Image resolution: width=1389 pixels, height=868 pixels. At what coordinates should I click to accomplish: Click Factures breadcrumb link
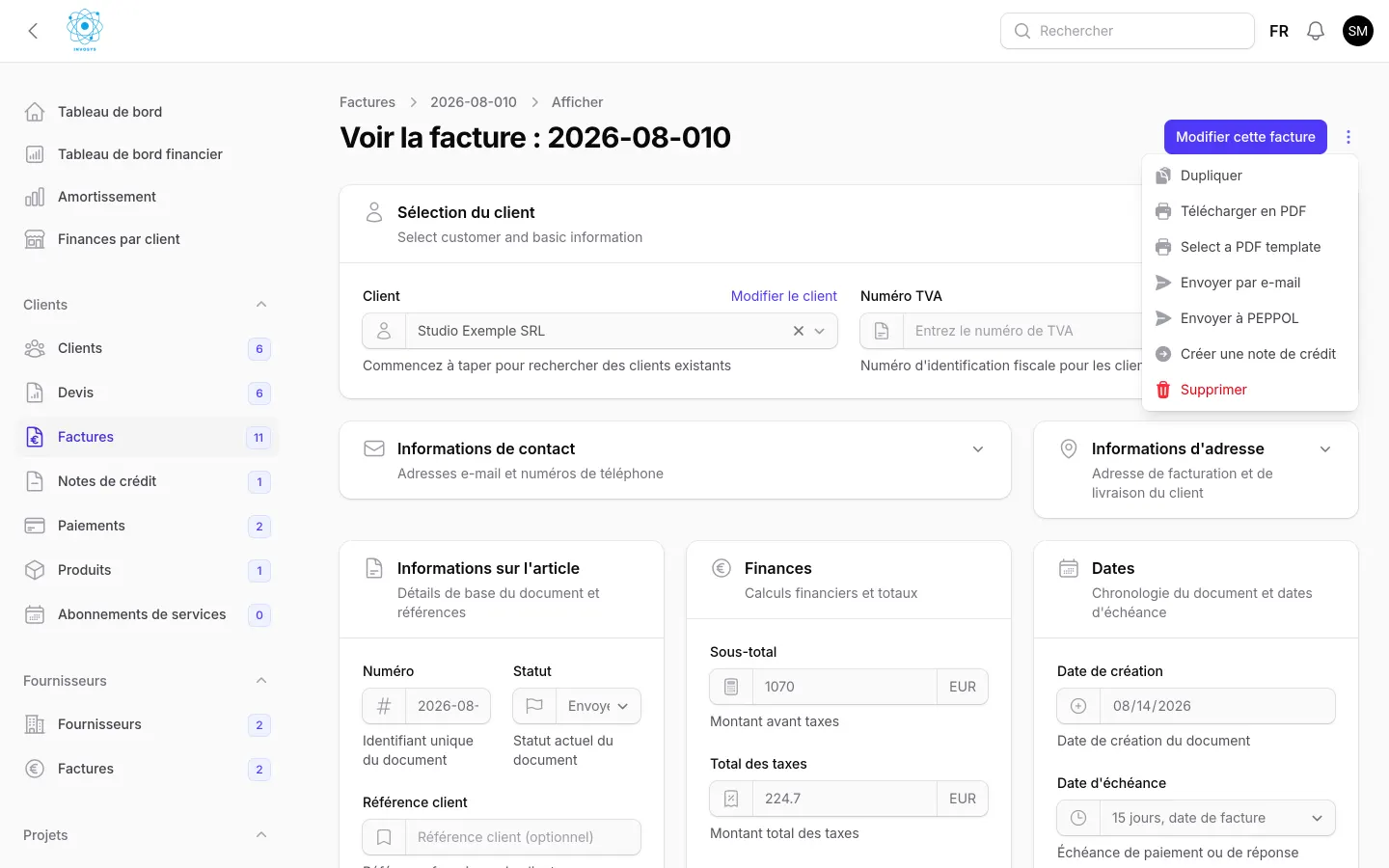[x=368, y=102]
